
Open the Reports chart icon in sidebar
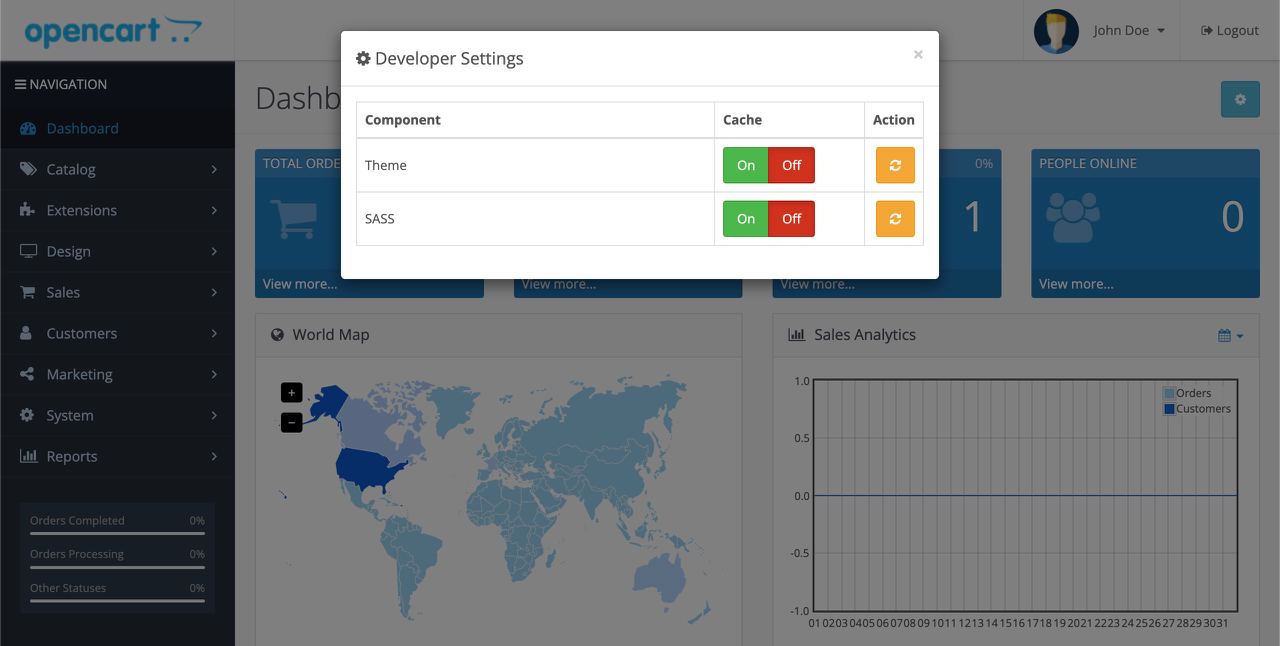tap(27, 456)
